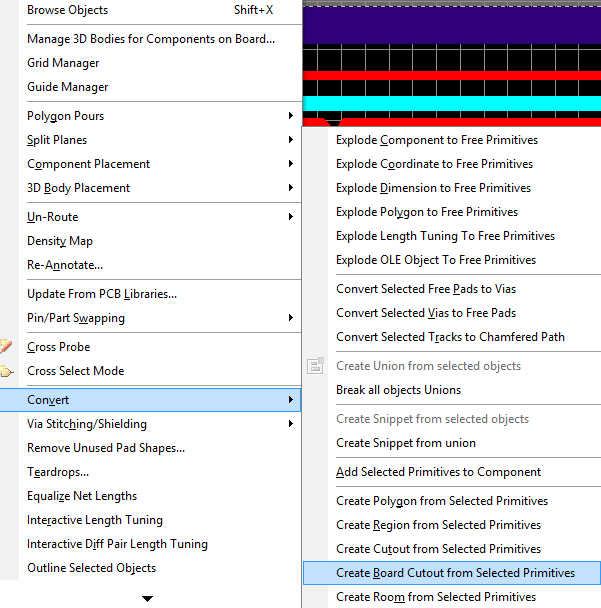Image resolution: width=601 pixels, height=608 pixels.
Task: Click the purple region on the PCB canvas
Action: (452, 25)
